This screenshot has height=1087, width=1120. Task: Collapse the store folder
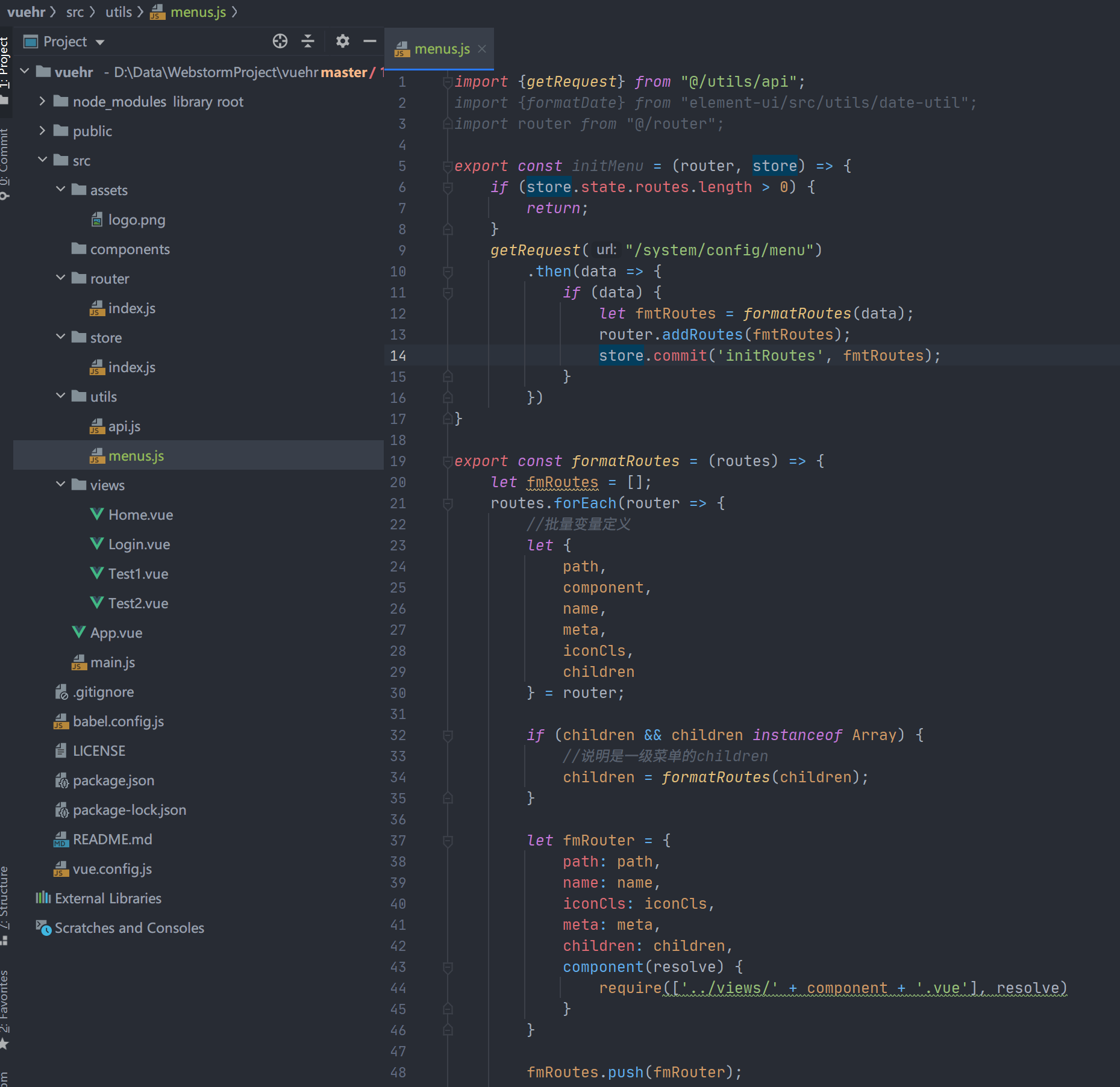tap(60, 337)
